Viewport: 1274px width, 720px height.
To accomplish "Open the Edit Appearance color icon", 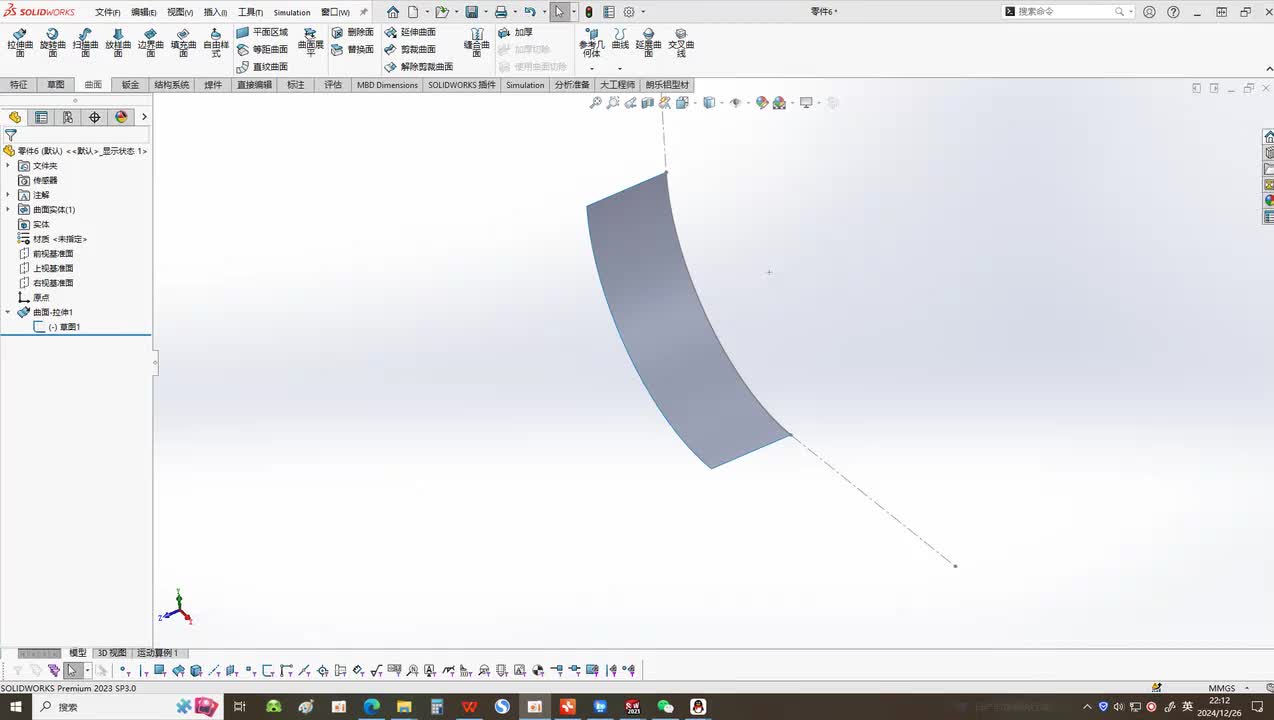I will [x=762, y=103].
